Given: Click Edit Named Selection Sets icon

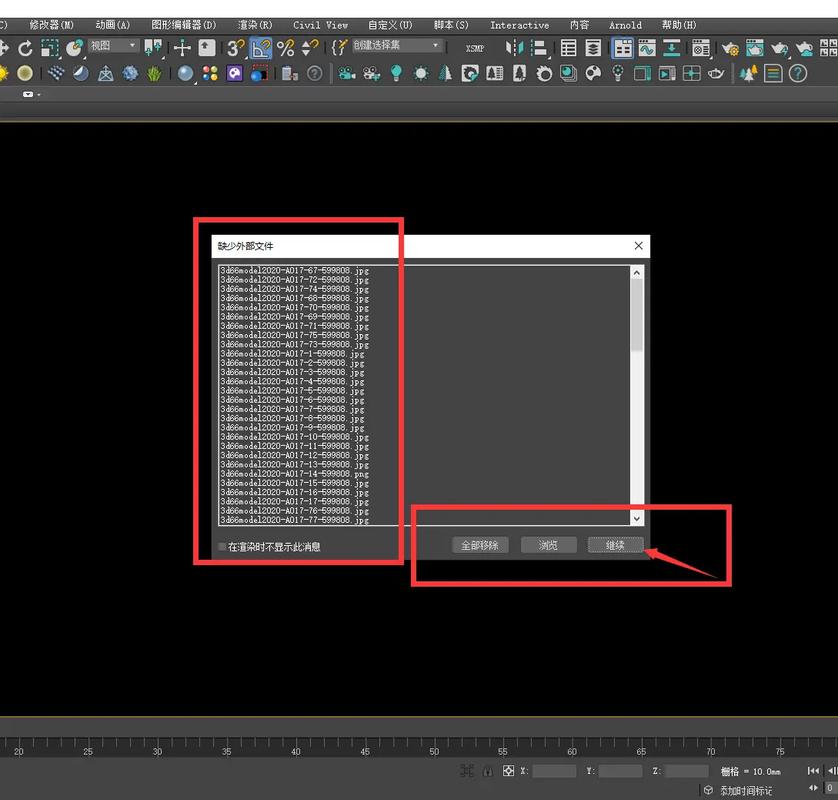Looking at the screenshot, I should click(339, 48).
